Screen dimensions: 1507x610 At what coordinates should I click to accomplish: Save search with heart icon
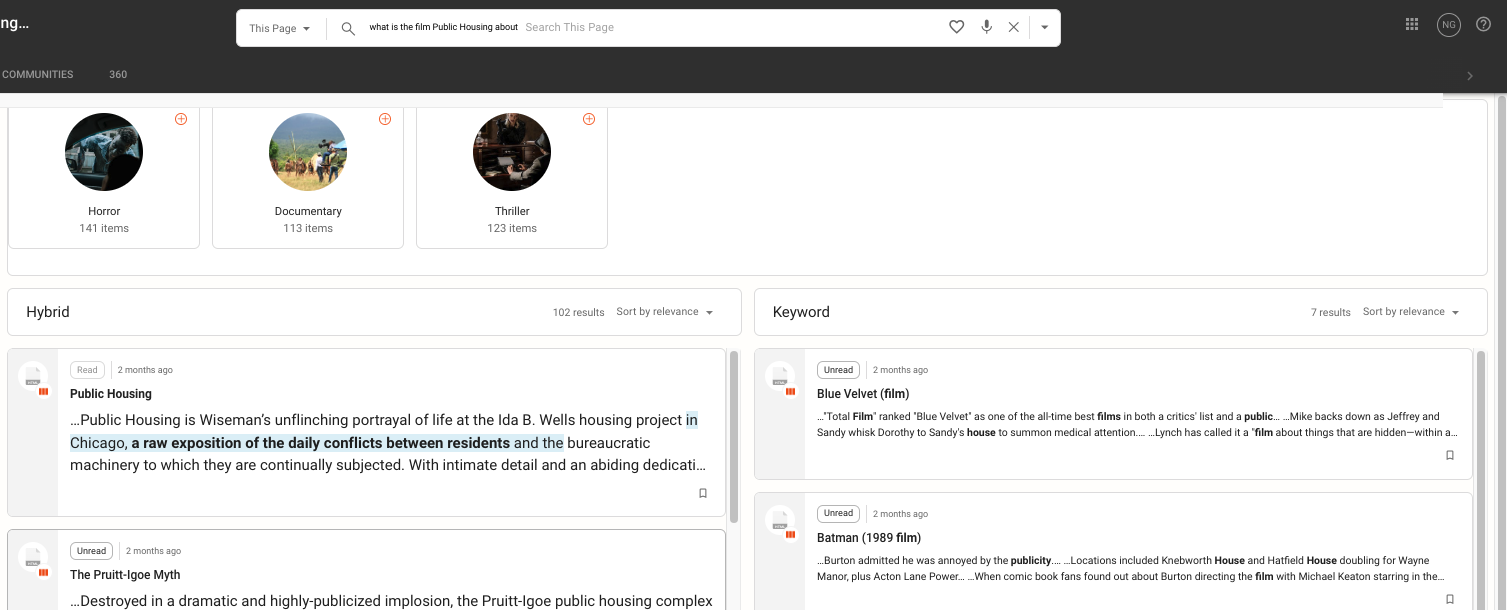(x=956, y=27)
